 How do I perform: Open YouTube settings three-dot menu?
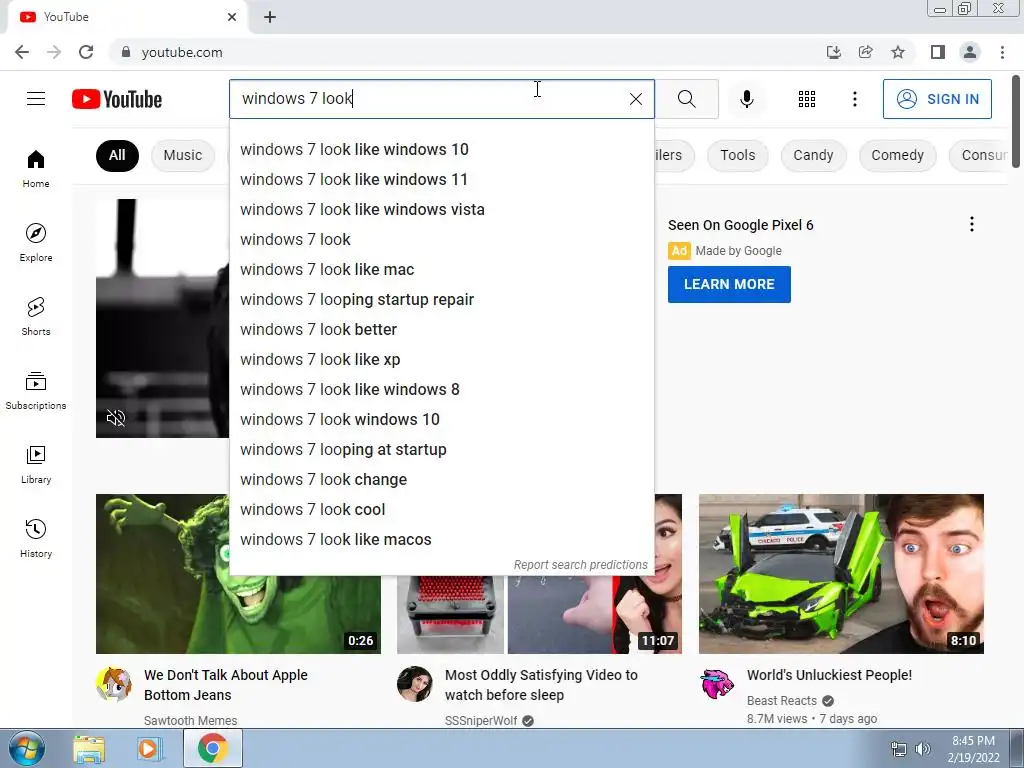click(854, 99)
